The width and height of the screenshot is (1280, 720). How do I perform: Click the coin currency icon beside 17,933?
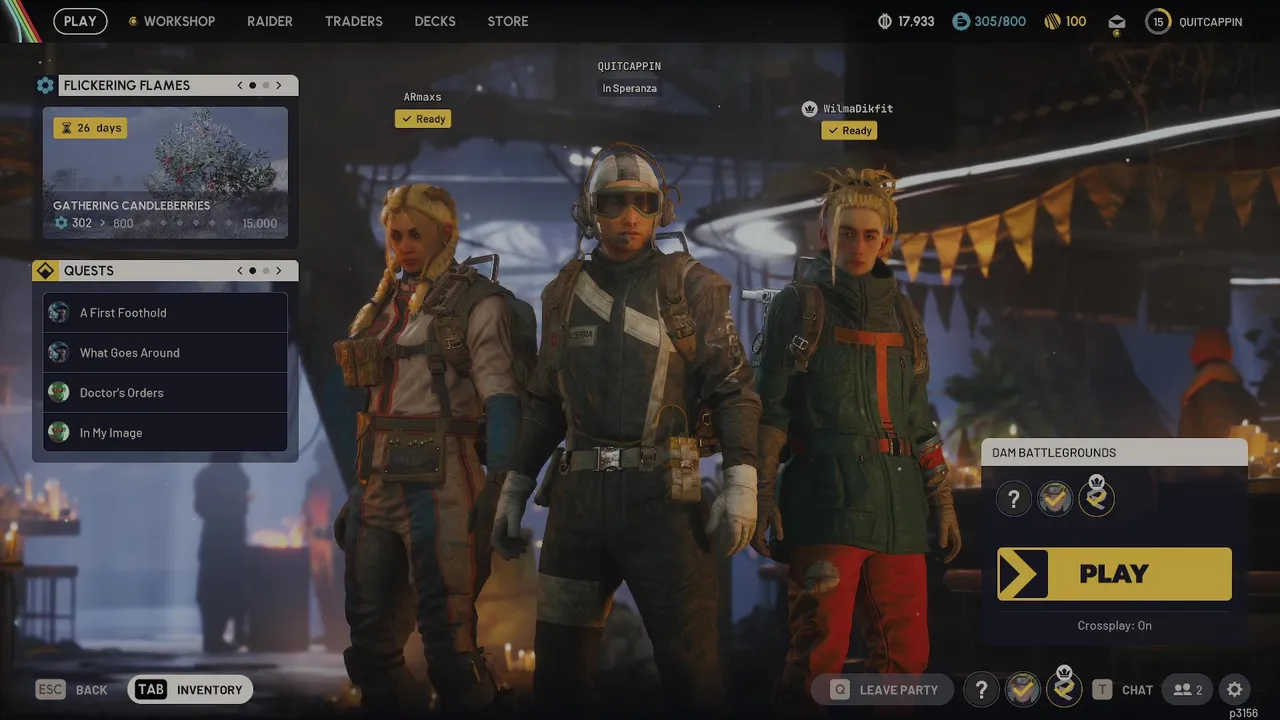884,21
